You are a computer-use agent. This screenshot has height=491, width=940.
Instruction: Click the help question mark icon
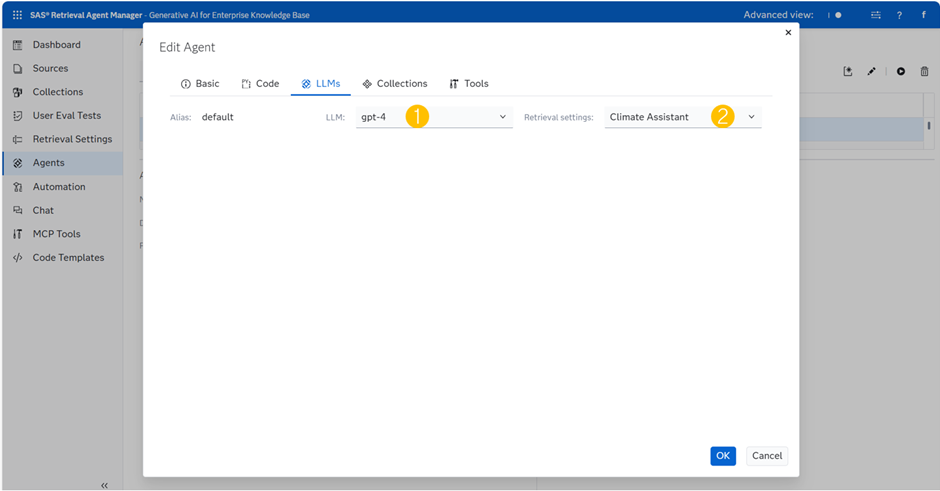tap(899, 15)
